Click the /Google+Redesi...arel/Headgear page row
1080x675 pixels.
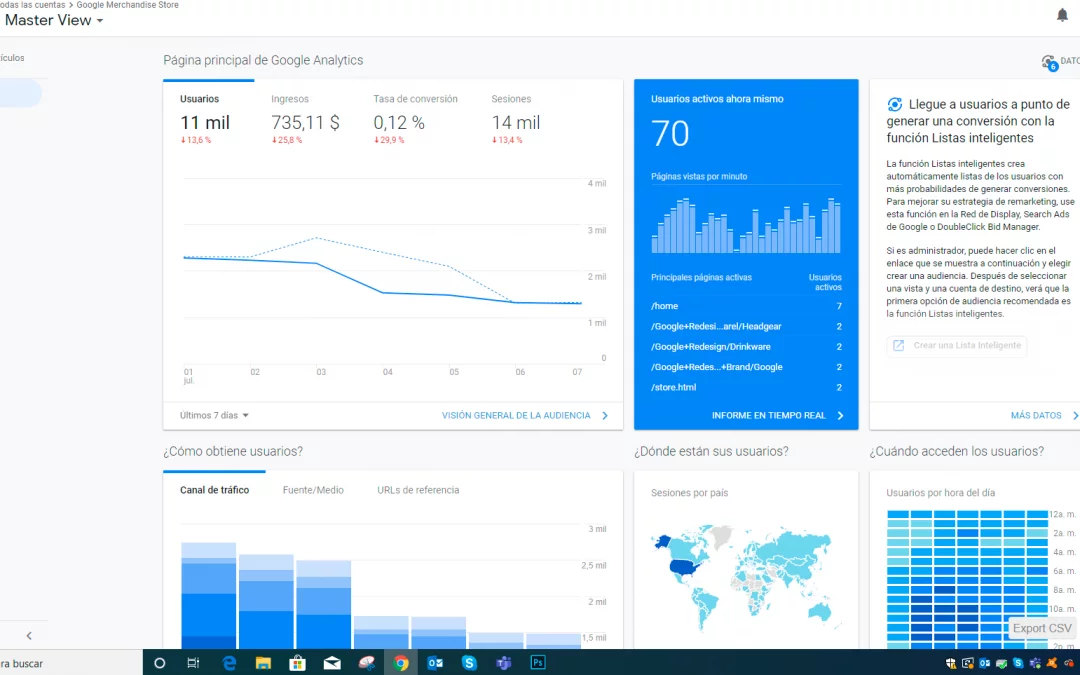(746, 326)
